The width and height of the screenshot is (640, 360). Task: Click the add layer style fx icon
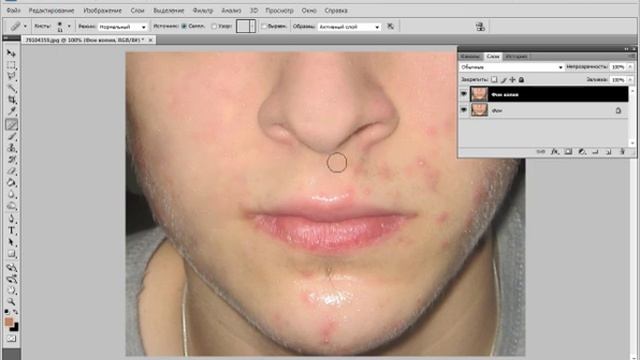tap(554, 151)
